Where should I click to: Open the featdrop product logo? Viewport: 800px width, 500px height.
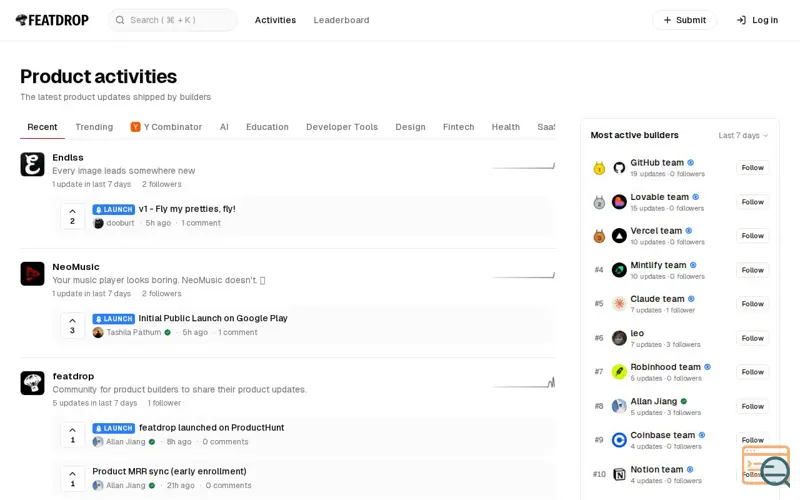(x=32, y=383)
